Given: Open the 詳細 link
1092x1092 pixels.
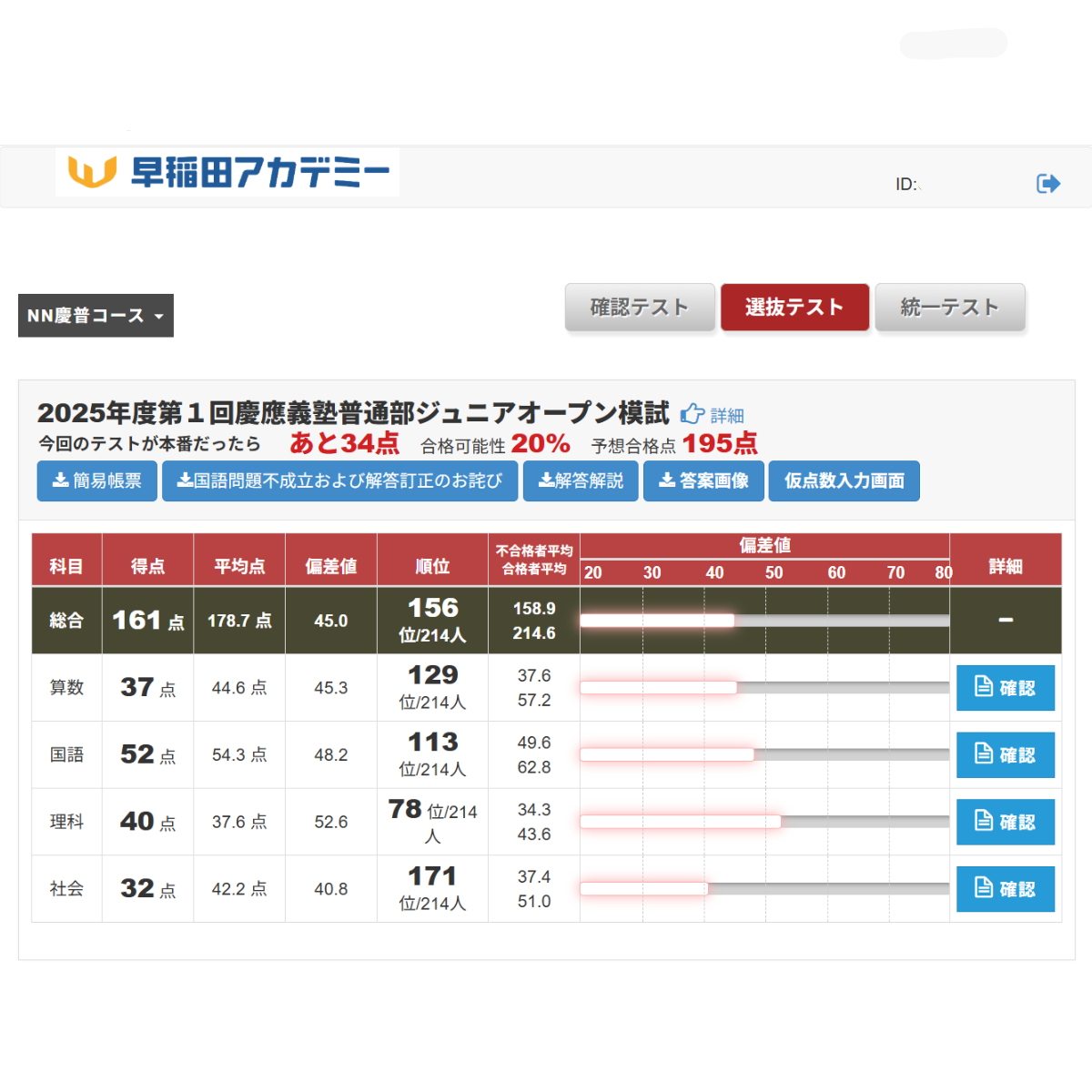Looking at the screenshot, I should [725, 415].
